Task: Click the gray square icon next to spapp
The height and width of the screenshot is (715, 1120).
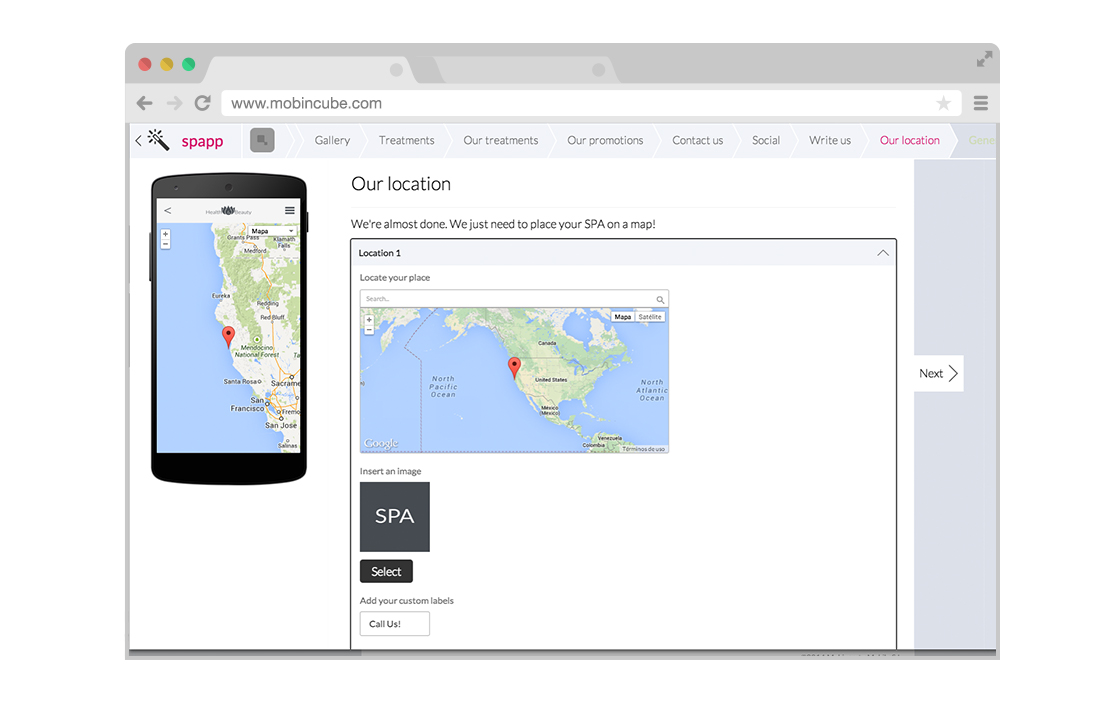Action: pyautogui.click(x=262, y=140)
